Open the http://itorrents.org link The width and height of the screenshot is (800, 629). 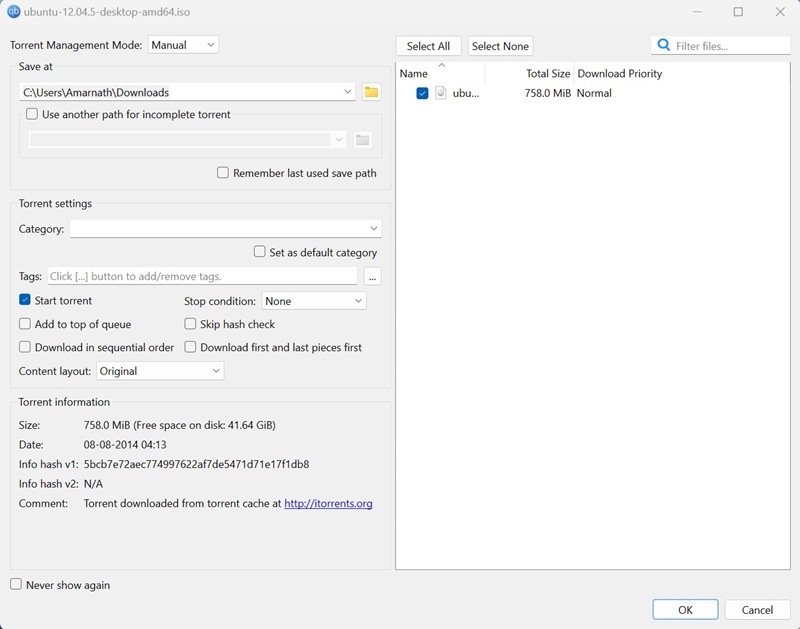click(x=328, y=504)
